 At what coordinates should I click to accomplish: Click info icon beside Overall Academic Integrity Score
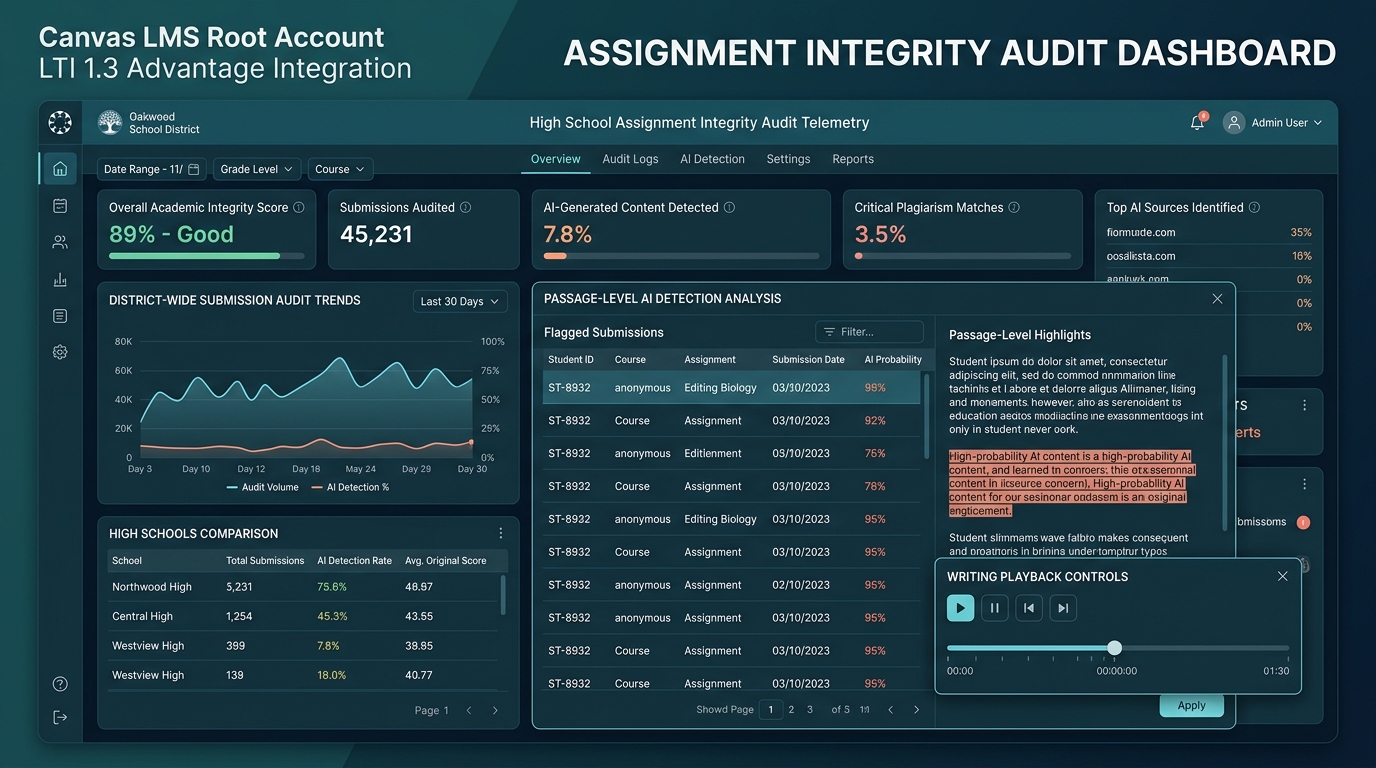pyautogui.click(x=298, y=208)
